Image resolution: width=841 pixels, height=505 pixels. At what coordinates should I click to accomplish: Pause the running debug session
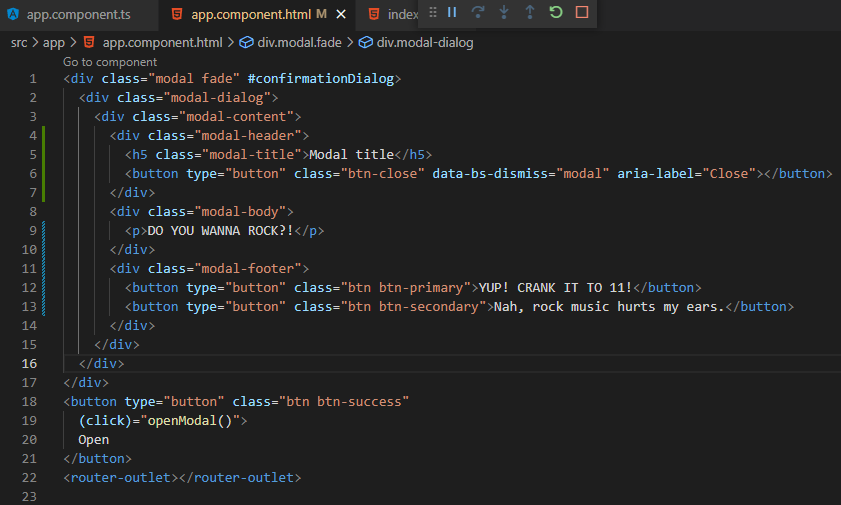[452, 13]
